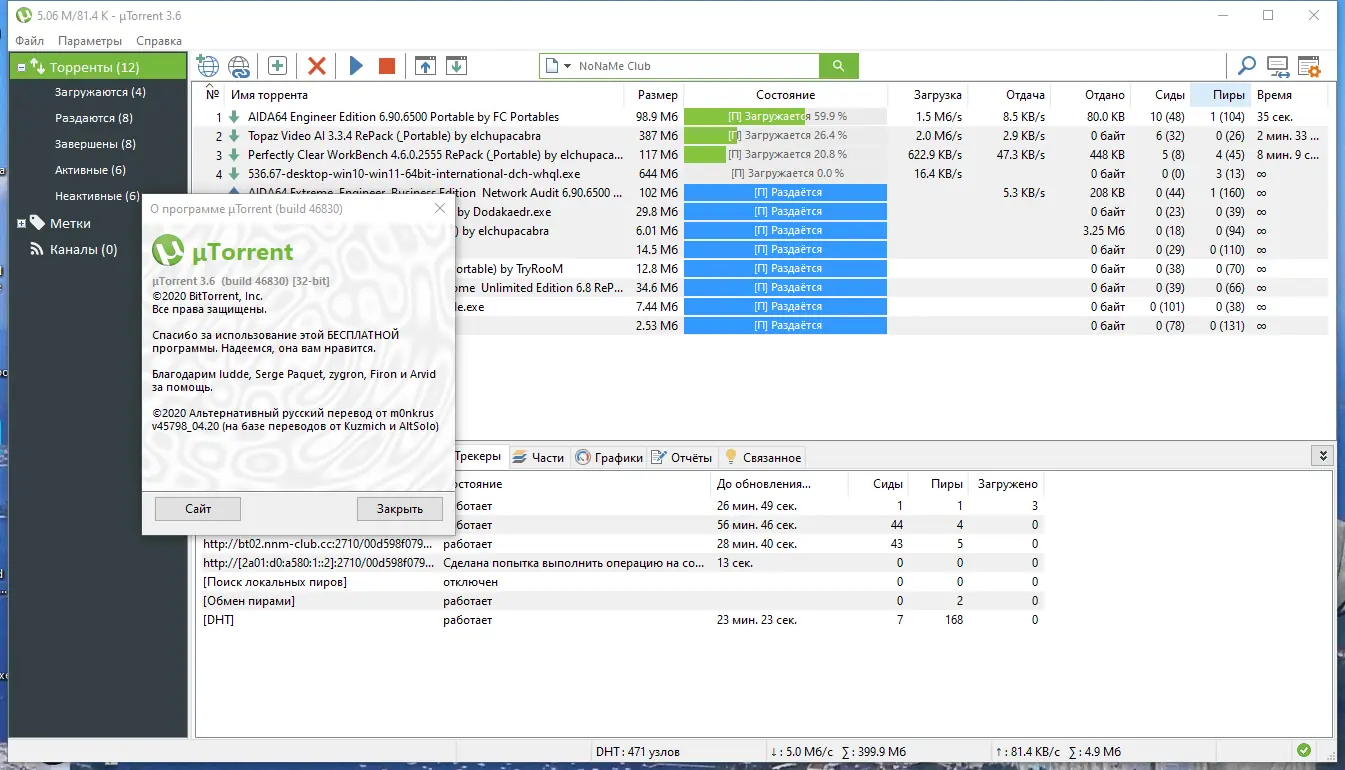Click the µTorrent title bar app icon
Screen dimensions: 1345x770
click(23, 15)
